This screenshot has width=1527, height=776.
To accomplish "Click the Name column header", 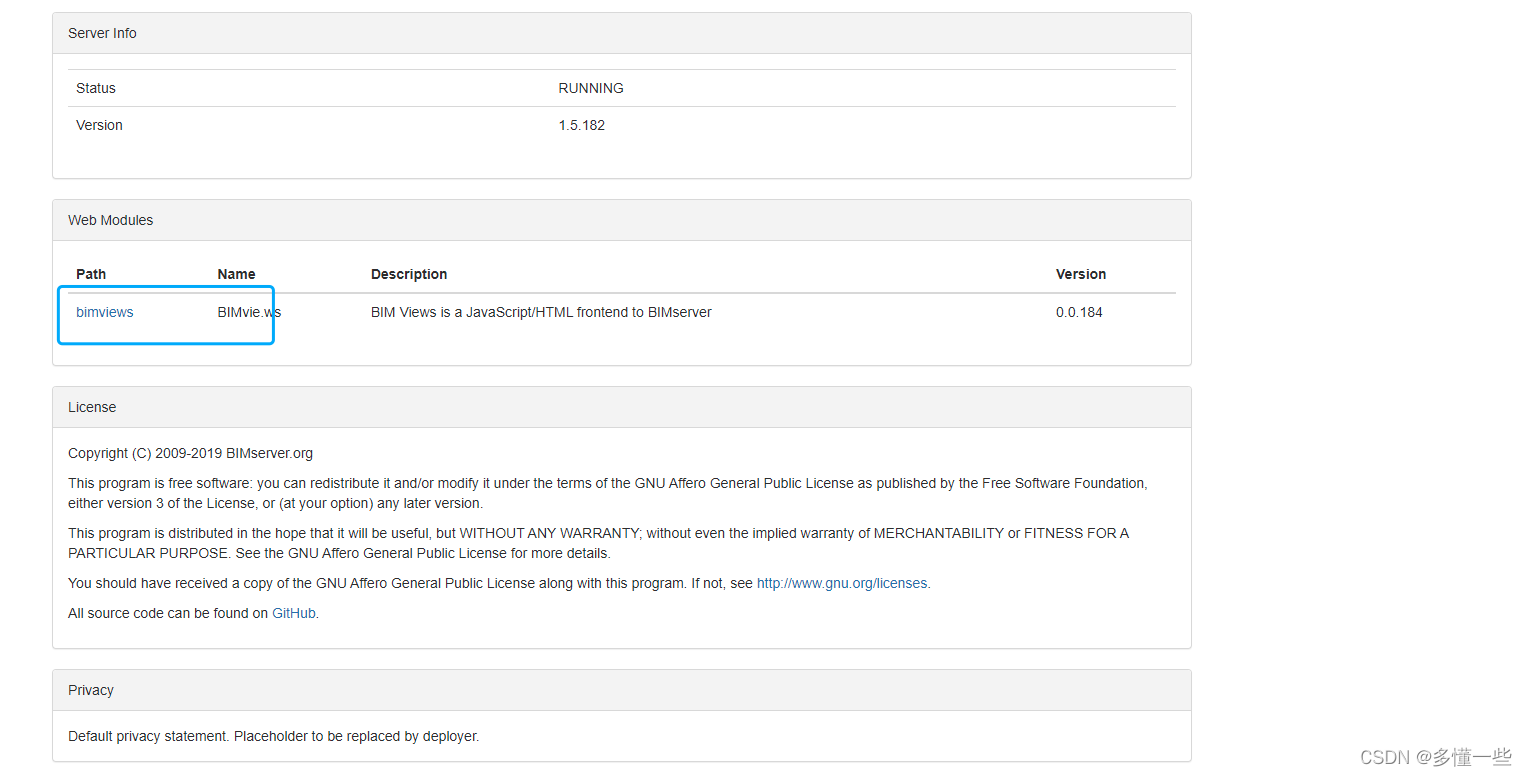I will (236, 274).
